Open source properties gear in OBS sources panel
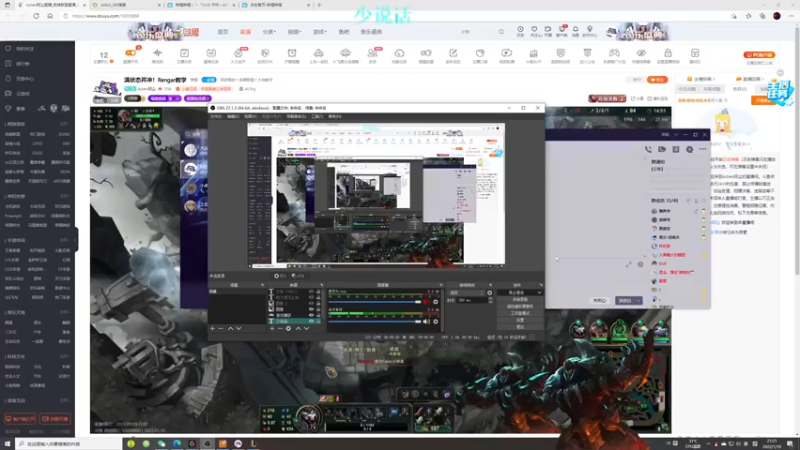The width and height of the screenshot is (800, 450). click(288, 329)
